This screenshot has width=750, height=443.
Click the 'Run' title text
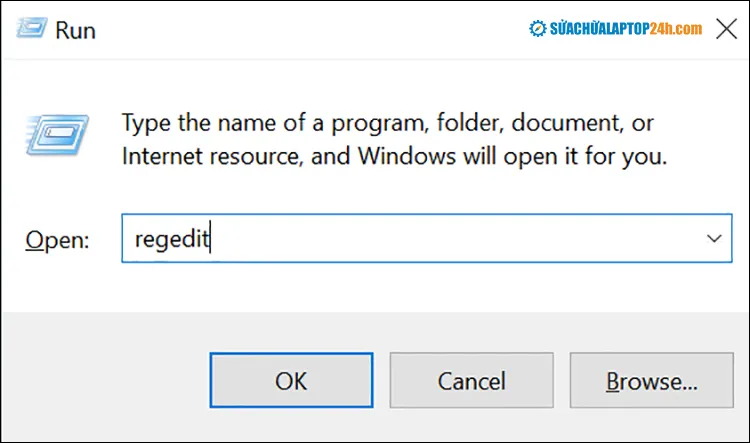click(x=76, y=30)
